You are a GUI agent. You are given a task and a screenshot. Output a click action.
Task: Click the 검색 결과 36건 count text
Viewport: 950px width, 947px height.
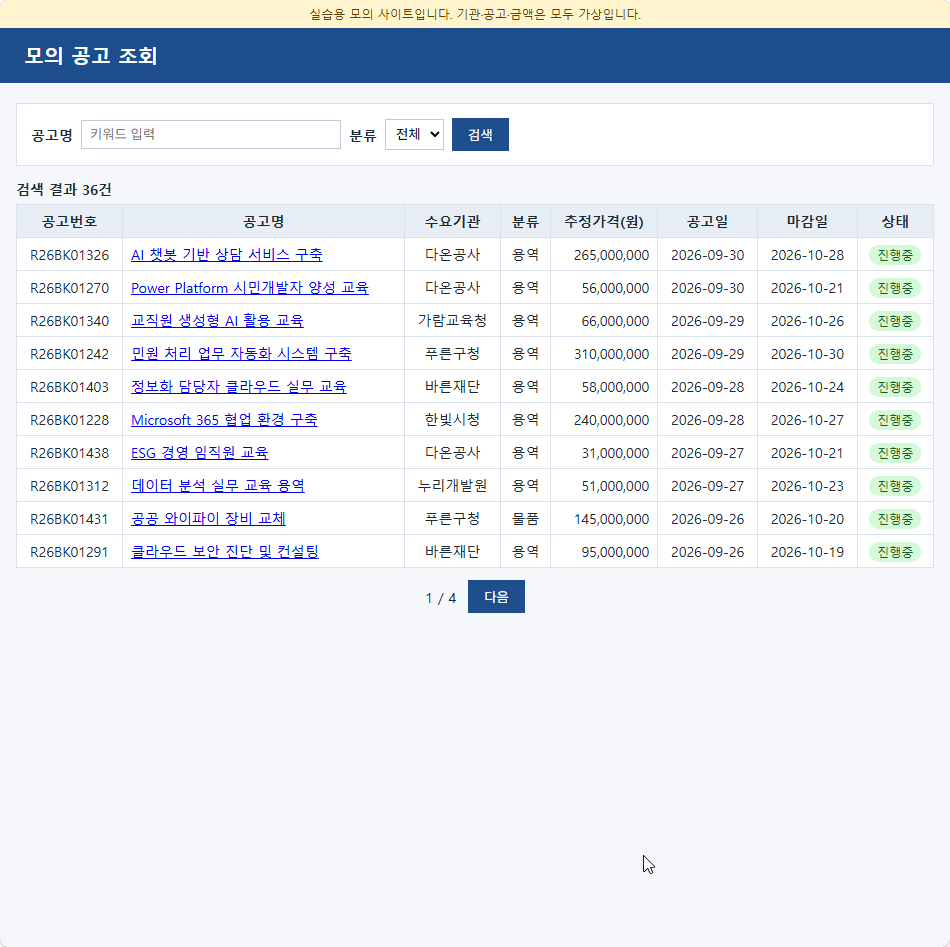tap(64, 190)
